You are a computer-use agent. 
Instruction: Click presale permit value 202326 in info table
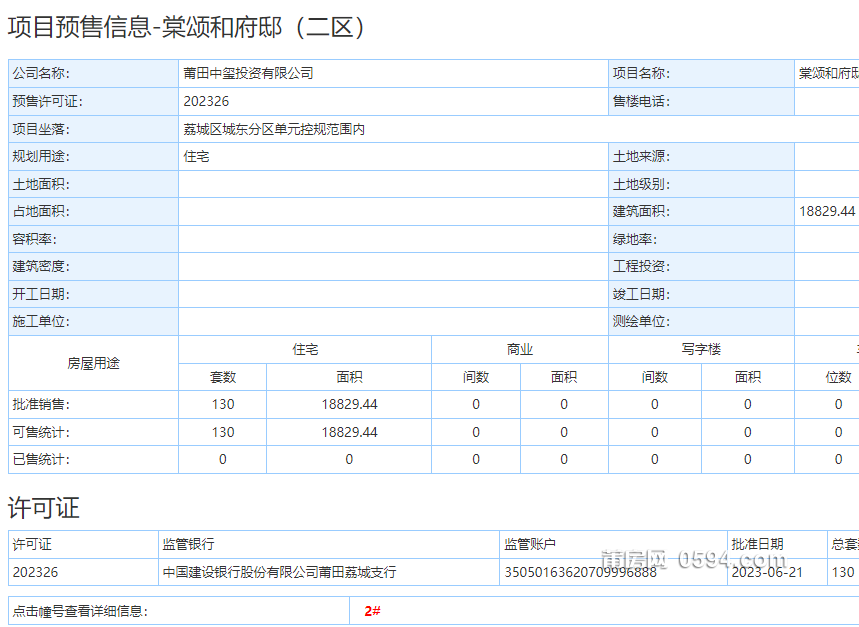pos(206,101)
